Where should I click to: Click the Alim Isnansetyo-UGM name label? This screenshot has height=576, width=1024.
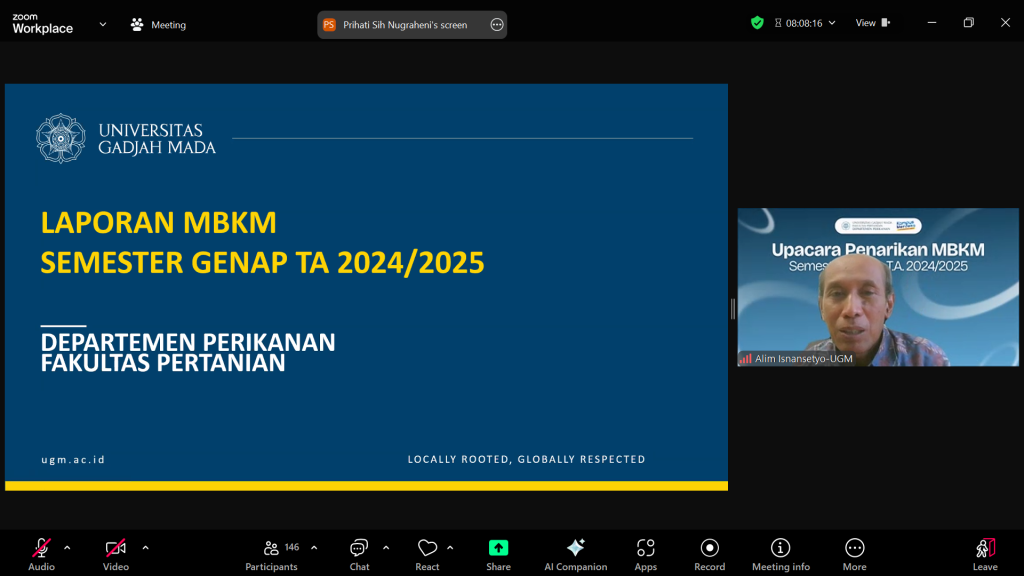pyautogui.click(x=803, y=359)
